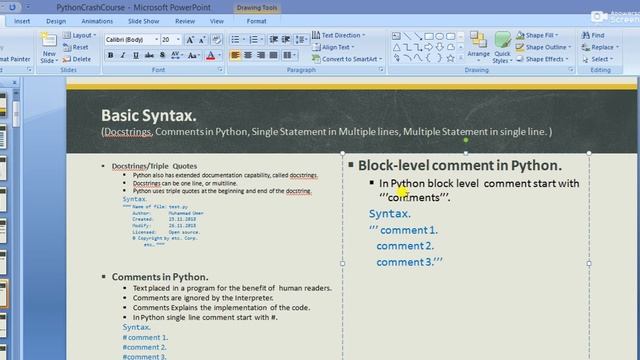This screenshot has height=360, width=640.
Task: Open the Review tab
Action: pos(185,21)
